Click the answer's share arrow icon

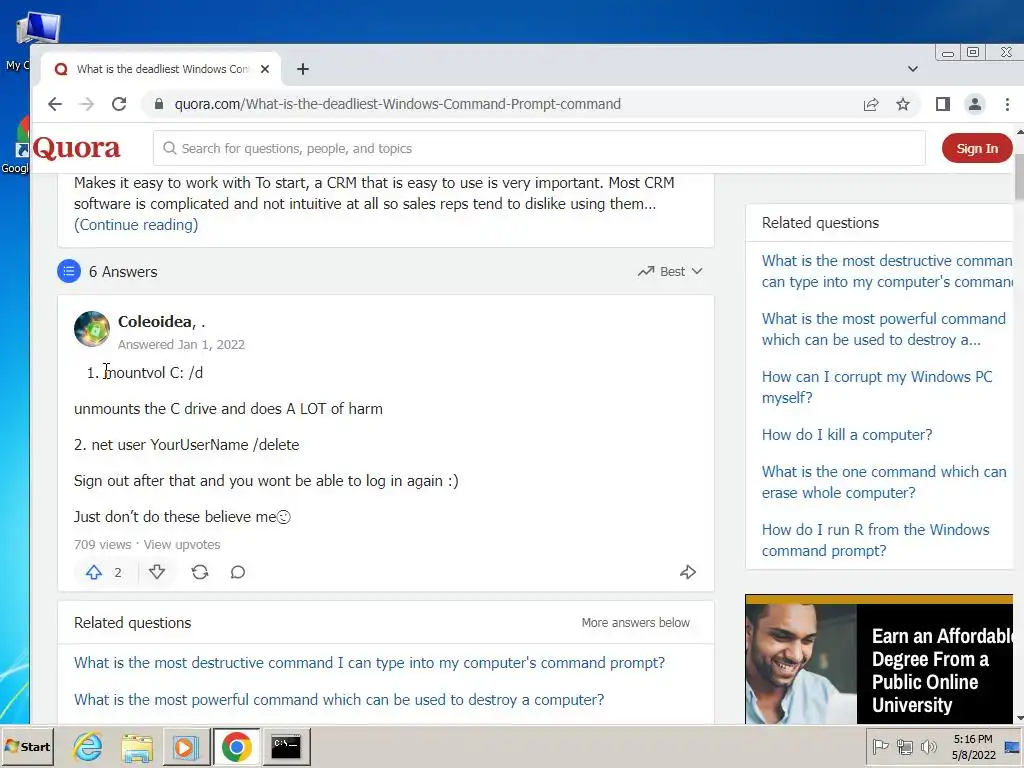pos(688,573)
